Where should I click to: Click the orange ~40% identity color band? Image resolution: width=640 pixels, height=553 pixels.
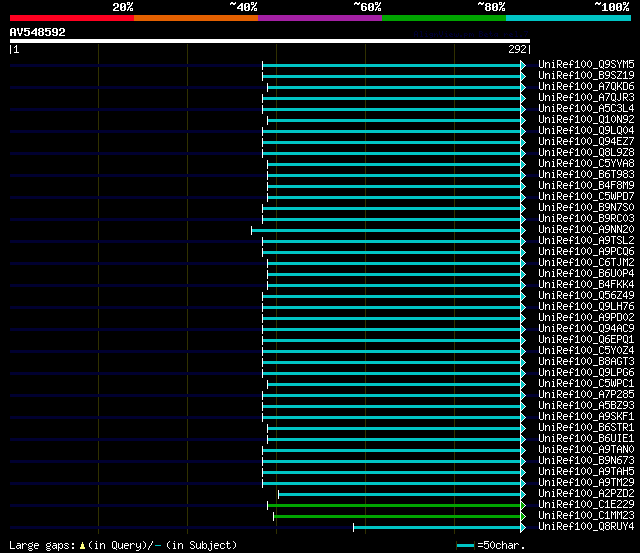click(x=196, y=18)
